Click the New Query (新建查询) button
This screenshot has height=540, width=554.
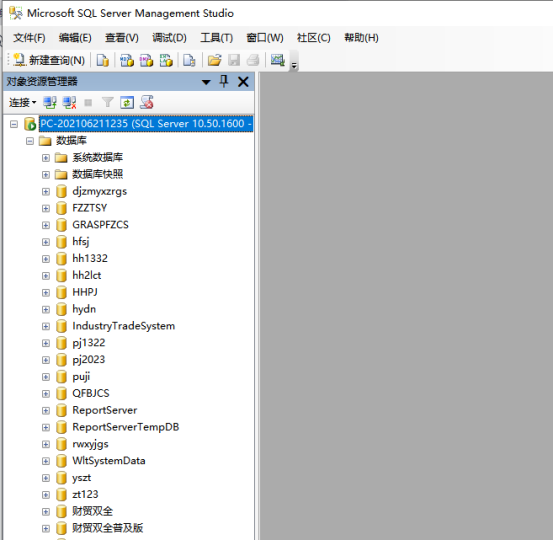[49, 60]
